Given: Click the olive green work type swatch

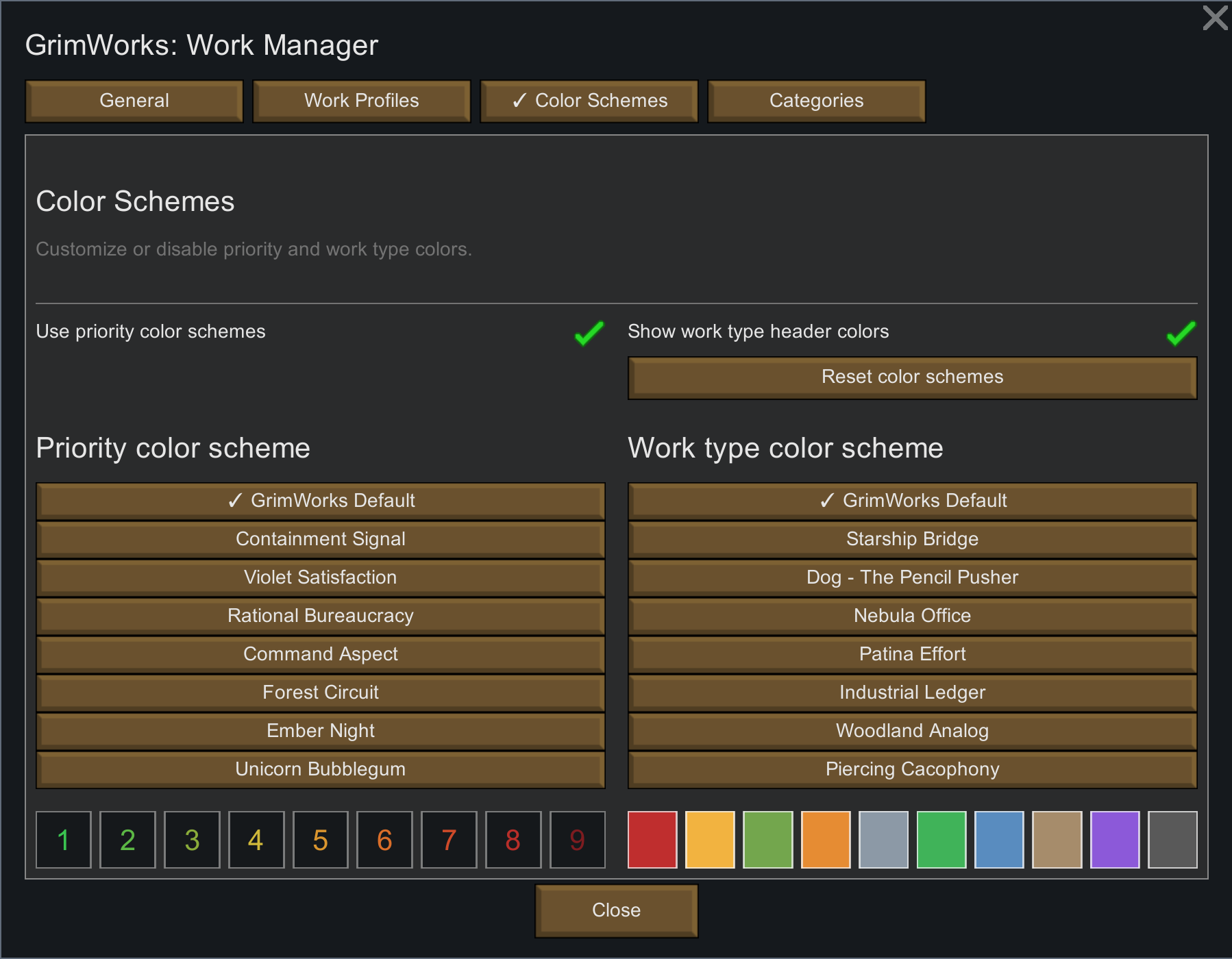Looking at the screenshot, I should point(768,840).
